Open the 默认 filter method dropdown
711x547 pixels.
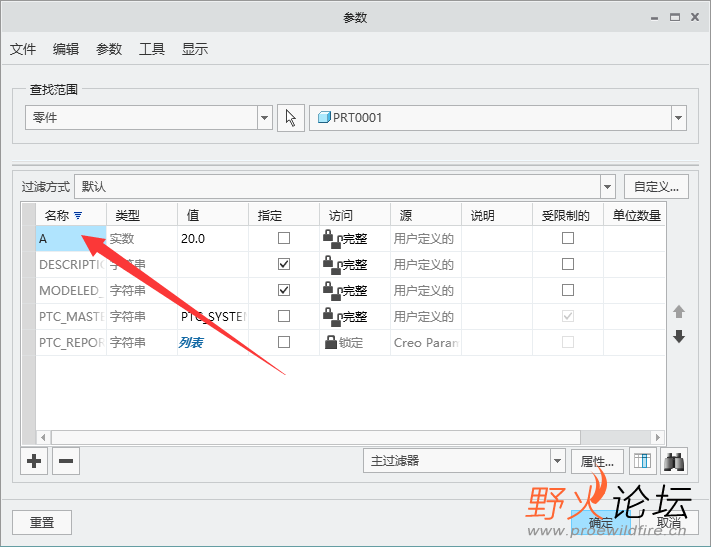(608, 187)
